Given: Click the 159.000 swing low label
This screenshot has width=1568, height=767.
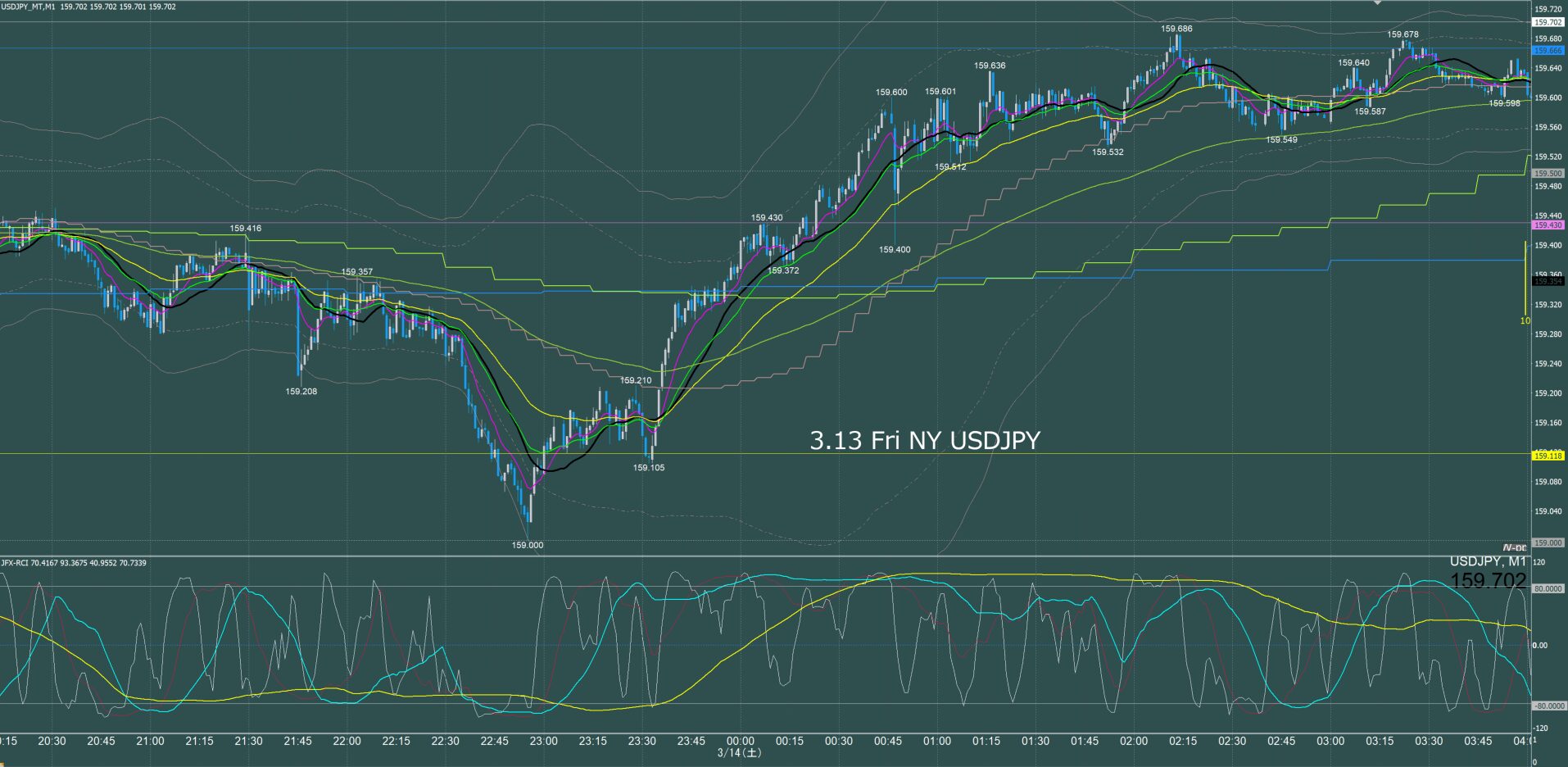Looking at the screenshot, I should pyautogui.click(x=527, y=545).
